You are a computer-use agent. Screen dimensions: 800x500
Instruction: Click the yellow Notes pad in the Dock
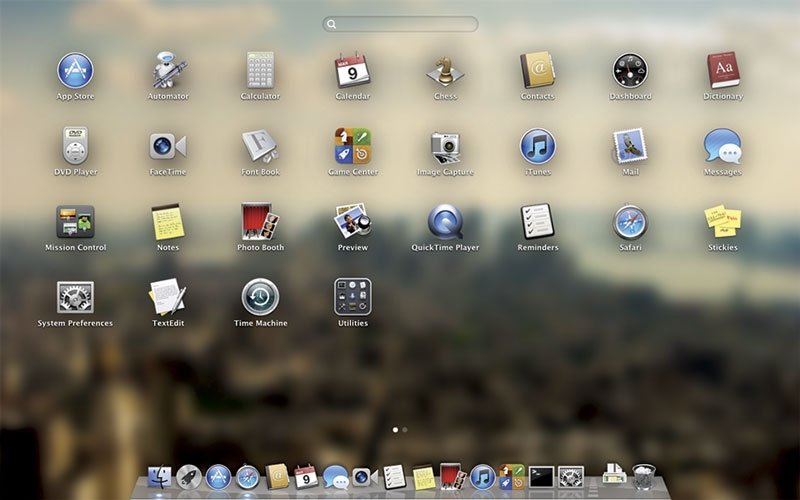[x=424, y=478]
